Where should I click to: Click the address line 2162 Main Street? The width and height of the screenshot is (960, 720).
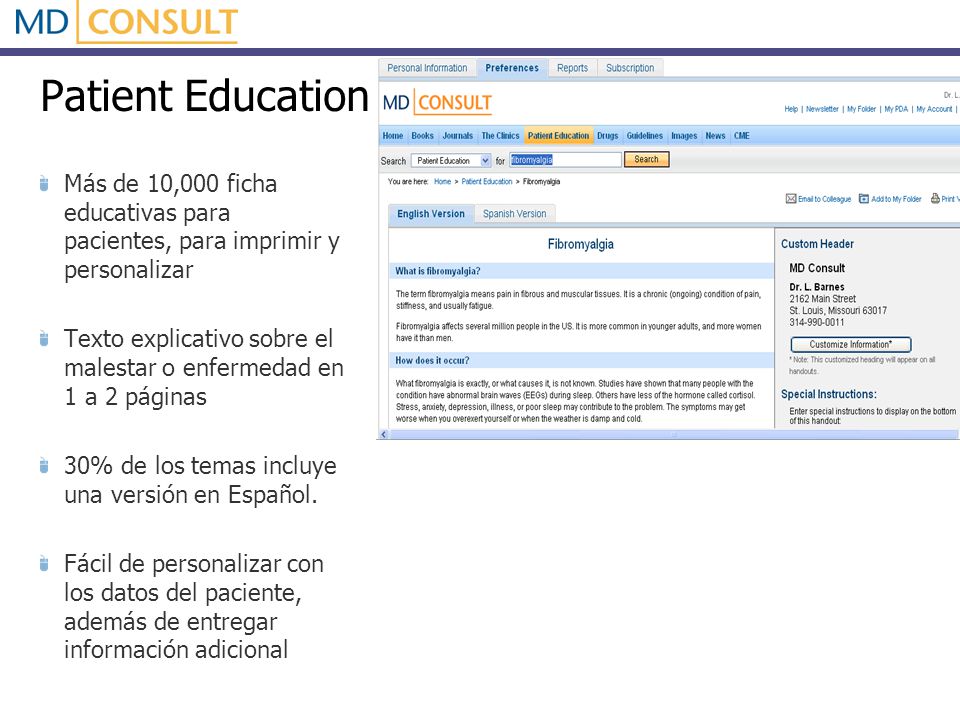(823, 299)
